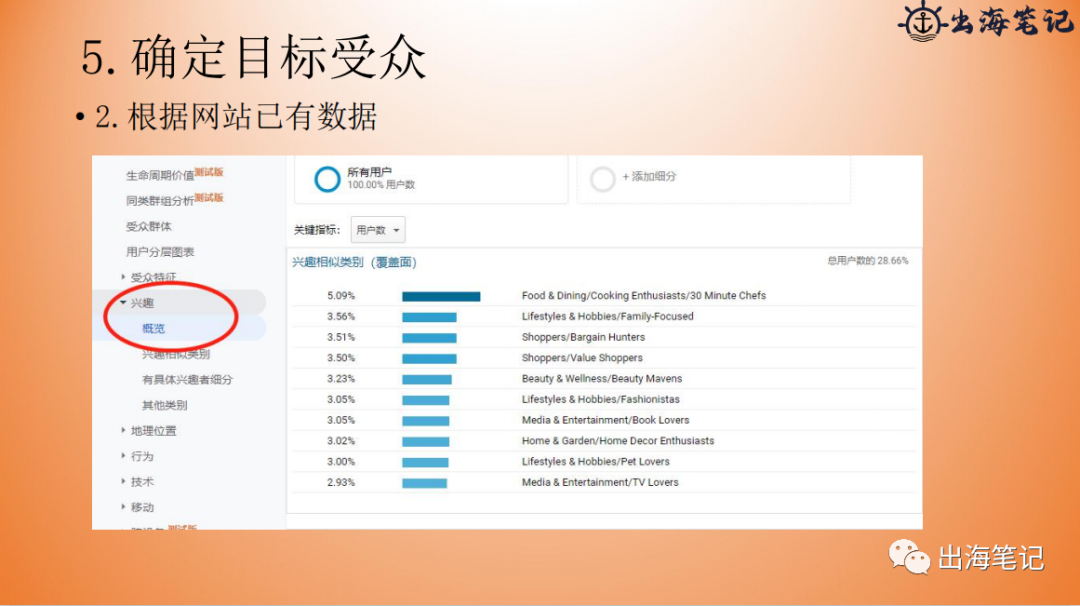Click the 3.23% percentage value

tap(341, 378)
